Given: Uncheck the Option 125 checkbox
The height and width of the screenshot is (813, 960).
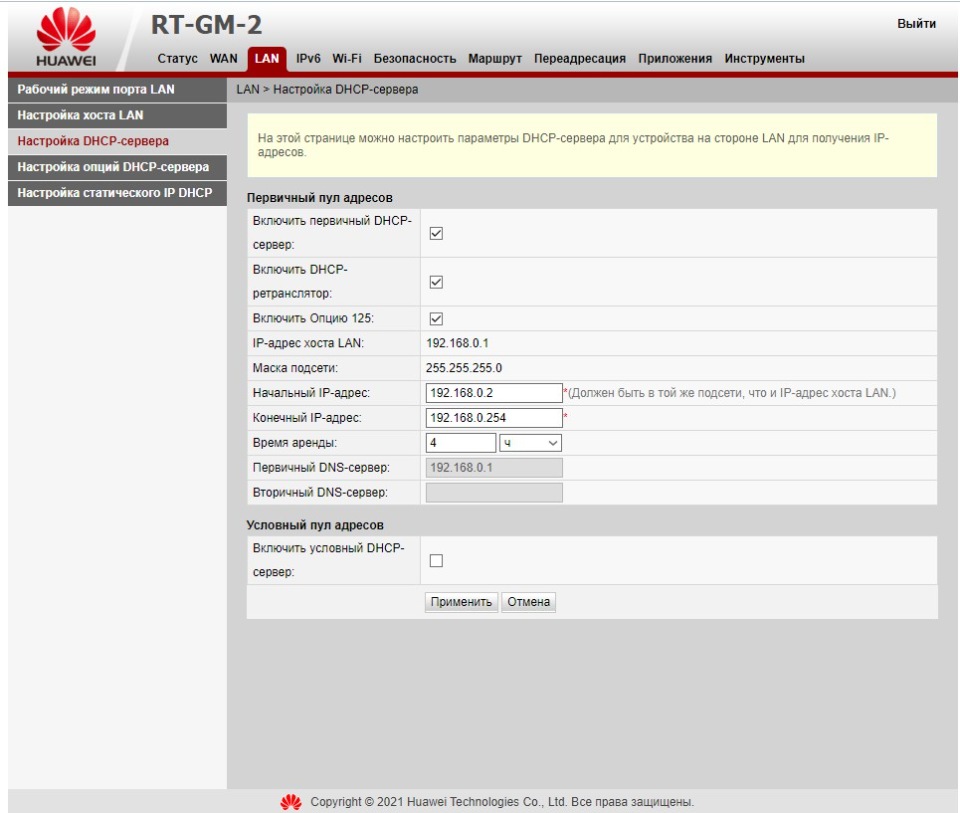Looking at the screenshot, I should coord(436,319).
